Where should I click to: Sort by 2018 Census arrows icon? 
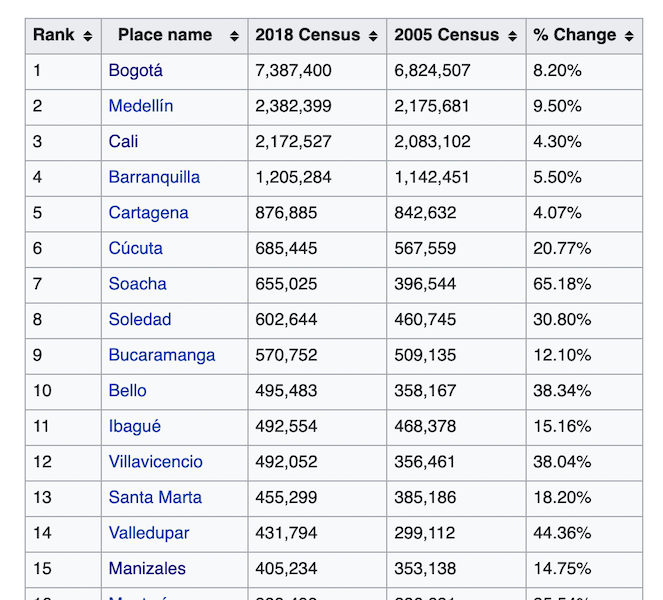(x=373, y=36)
